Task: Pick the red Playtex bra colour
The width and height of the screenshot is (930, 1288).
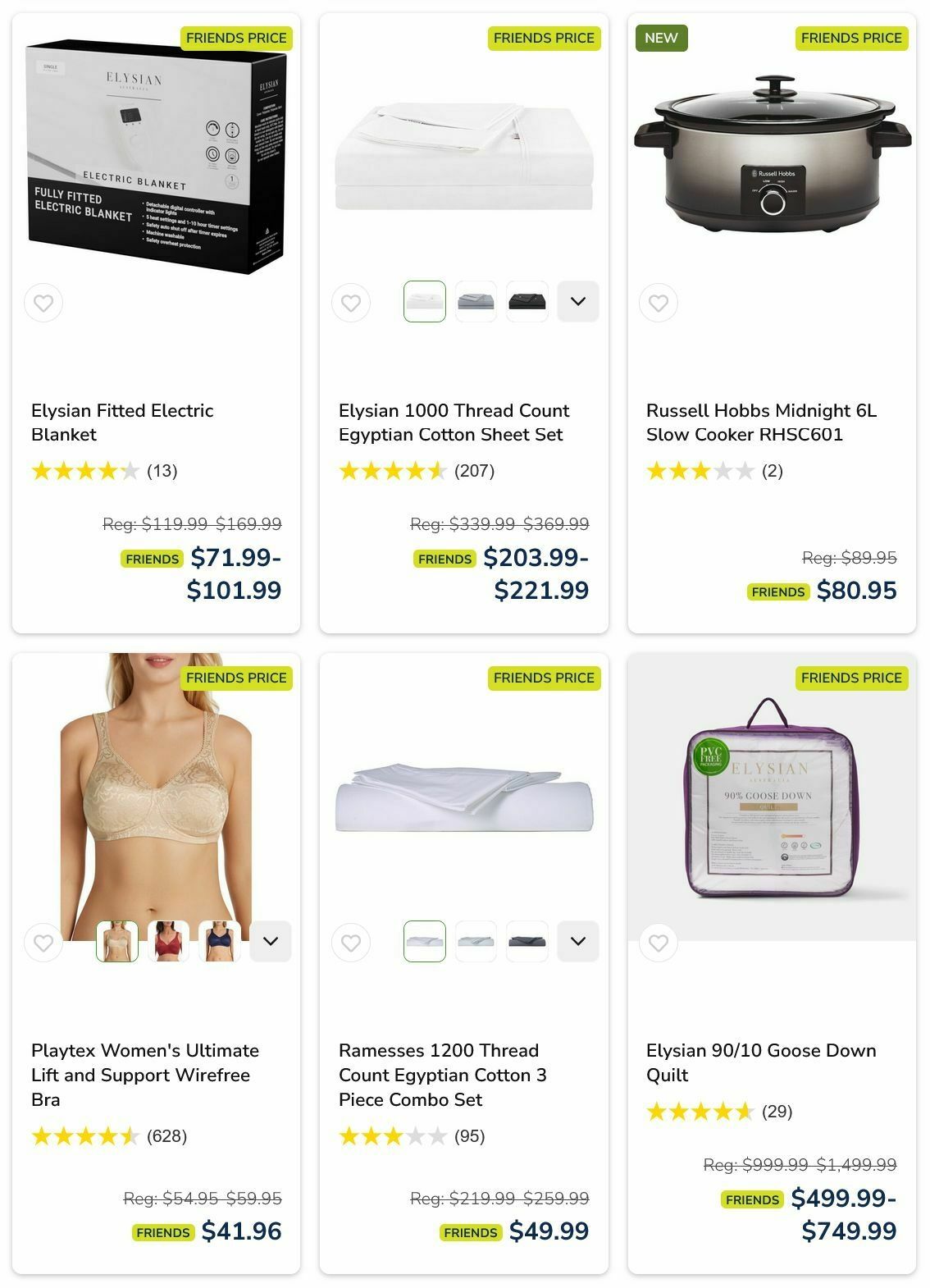Action: [x=168, y=941]
